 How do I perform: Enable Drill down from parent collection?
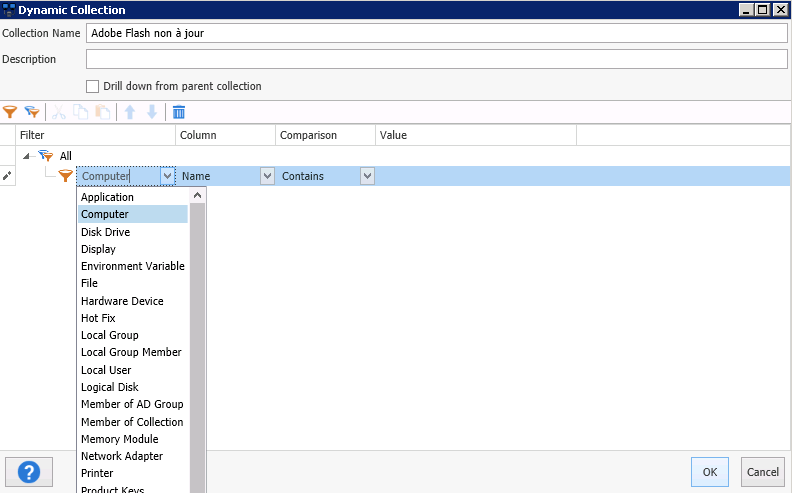point(93,86)
